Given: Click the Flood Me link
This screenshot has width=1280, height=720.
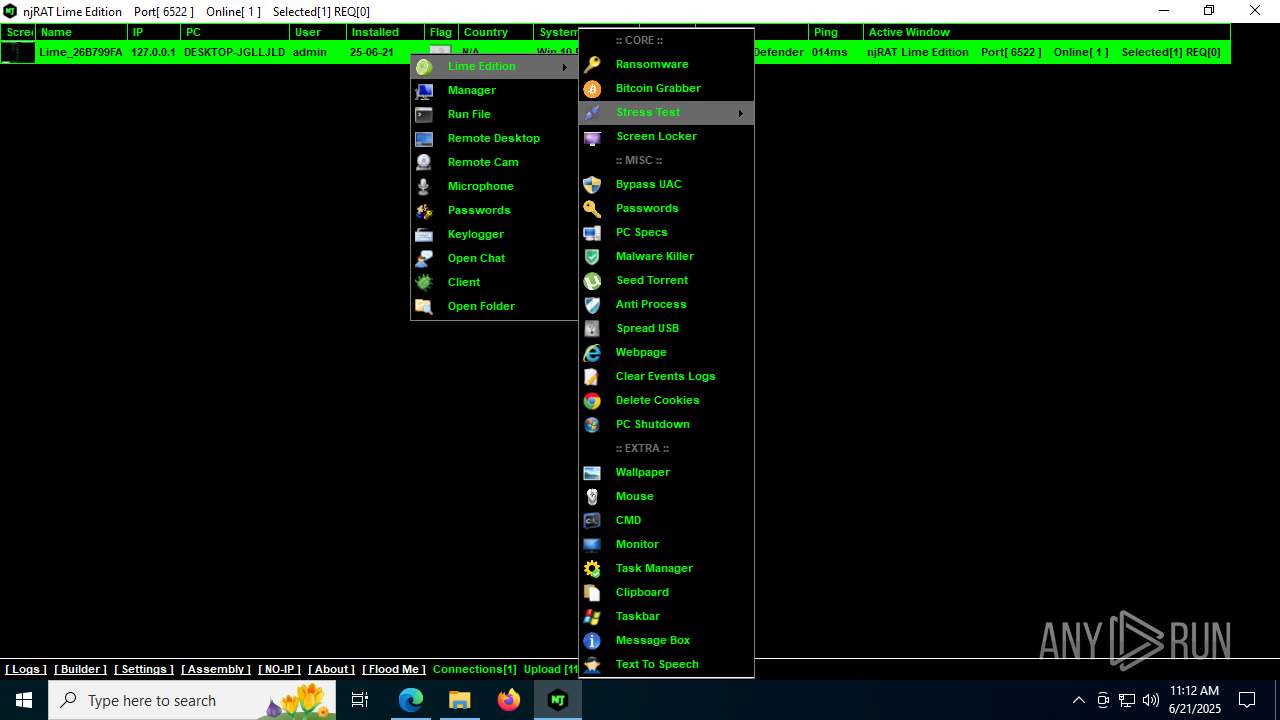Looking at the screenshot, I should click(394, 669).
